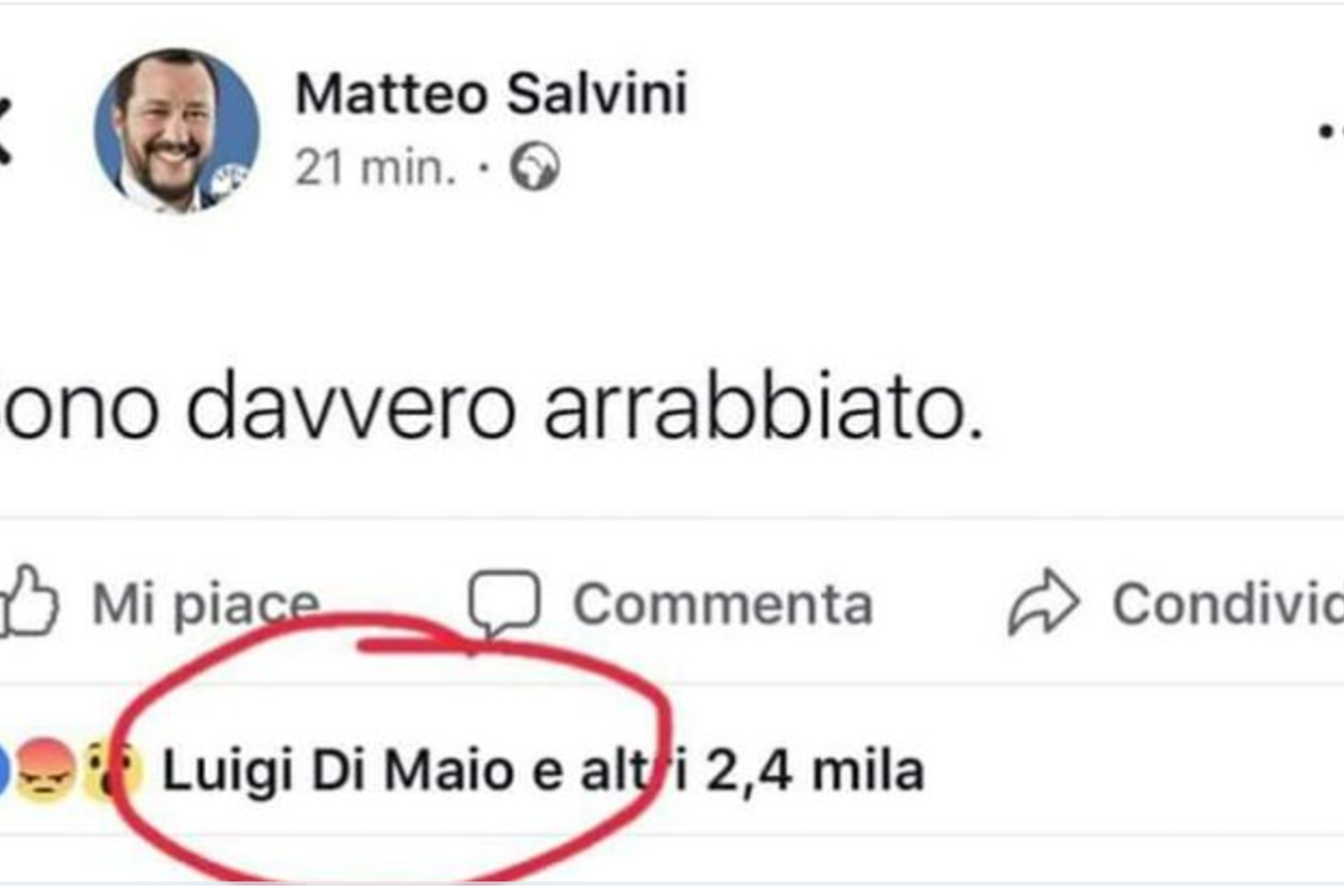The width and height of the screenshot is (1344, 896).
Task: Open Luigi Di Maio from the reactions line
Action: 338,771
